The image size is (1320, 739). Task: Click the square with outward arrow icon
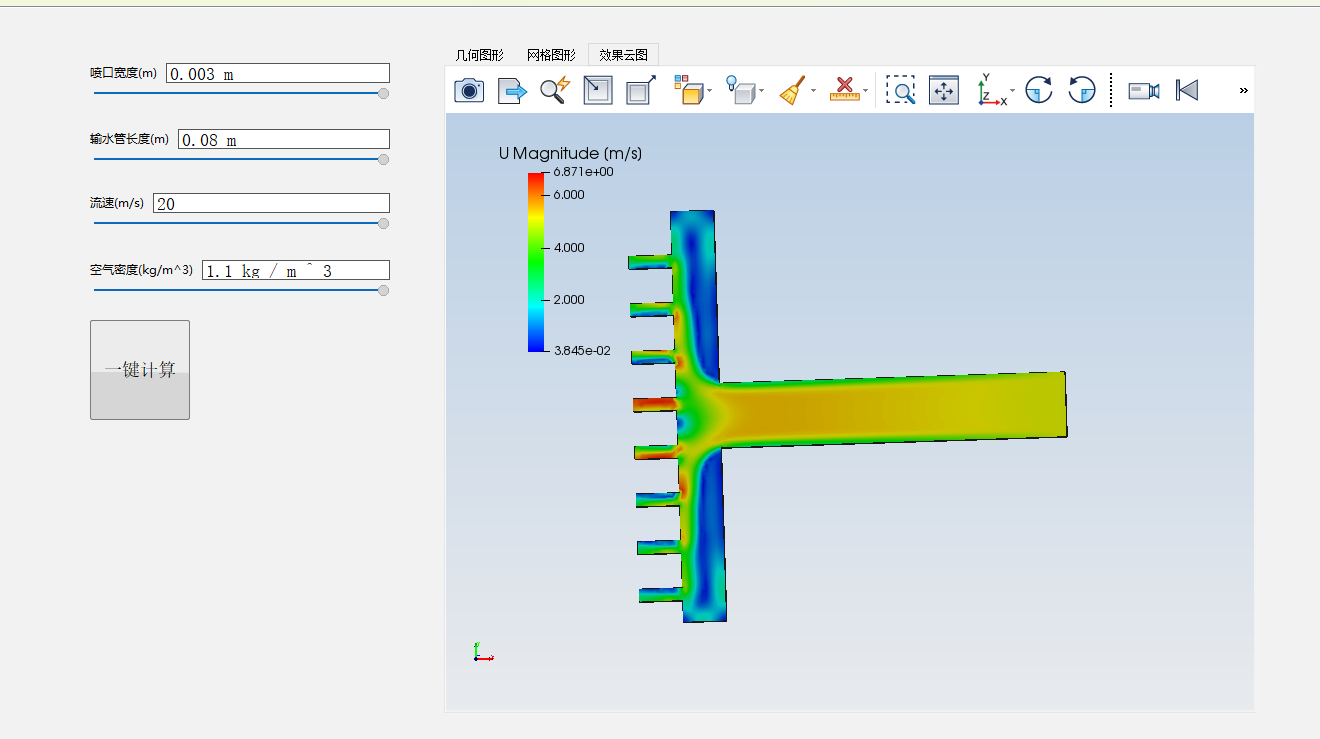coord(640,90)
